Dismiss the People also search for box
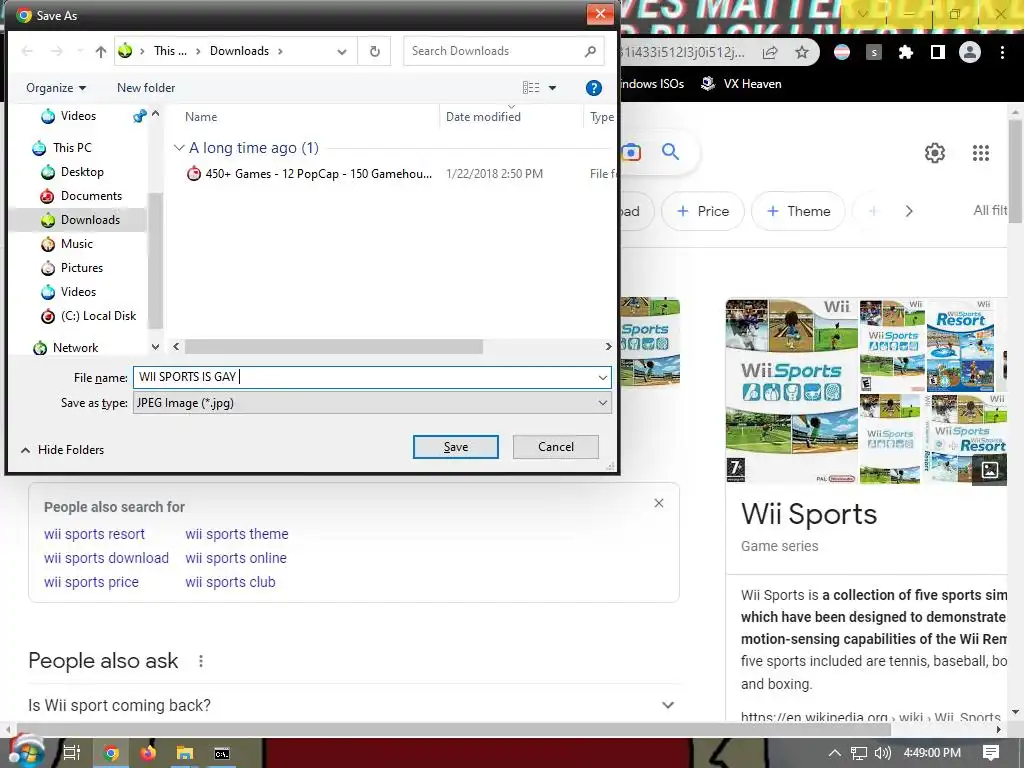Viewport: 1024px width, 768px height. tap(659, 503)
